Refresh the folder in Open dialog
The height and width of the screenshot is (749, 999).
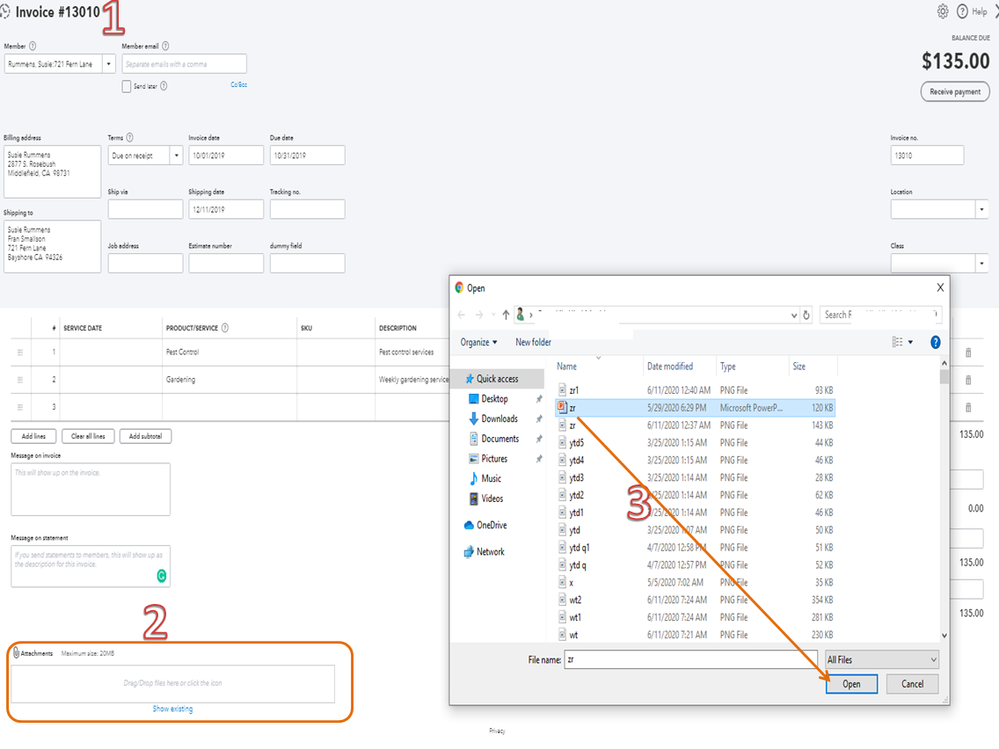tap(806, 315)
